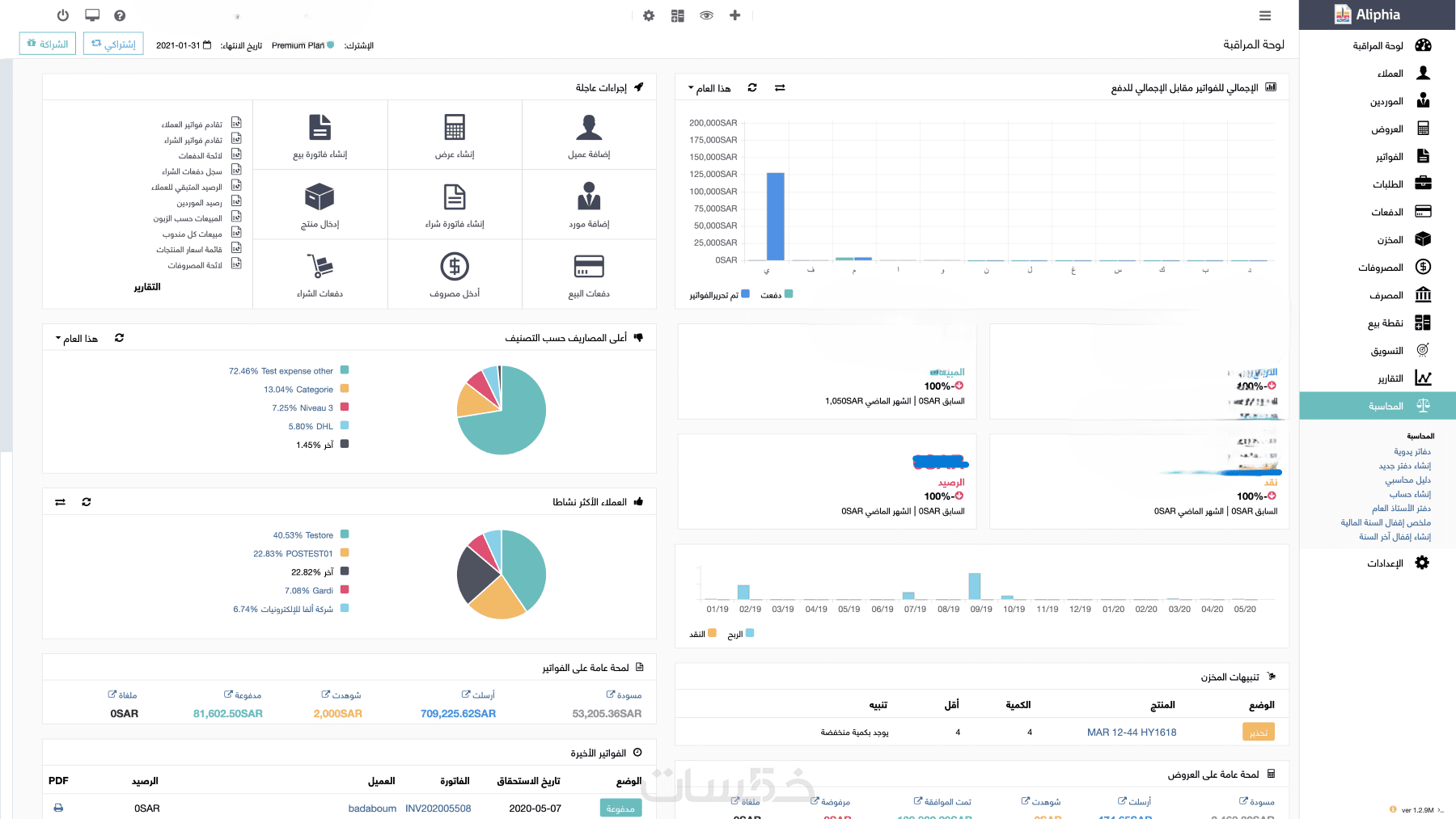This screenshot has width=1456, height=819.
Task: Expand the الفواتير sidebar menu
Action: (x=1403, y=156)
